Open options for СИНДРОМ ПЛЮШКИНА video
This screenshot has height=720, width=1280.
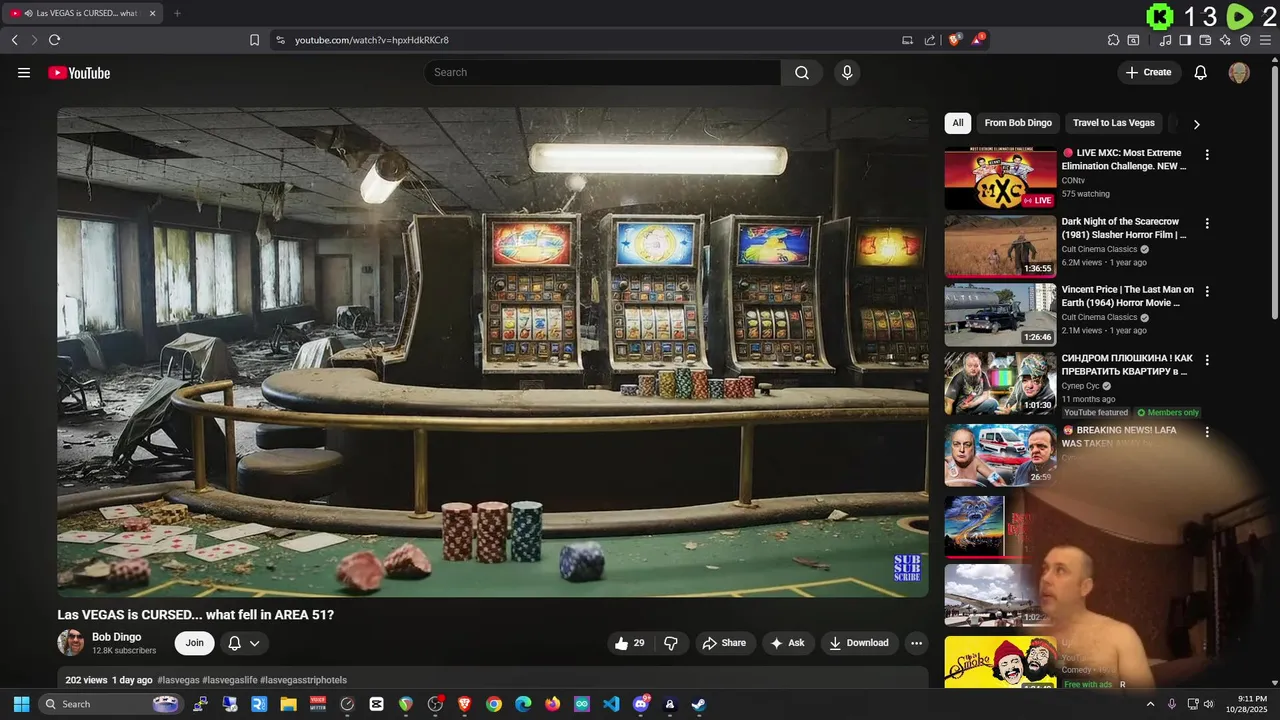1207,359
